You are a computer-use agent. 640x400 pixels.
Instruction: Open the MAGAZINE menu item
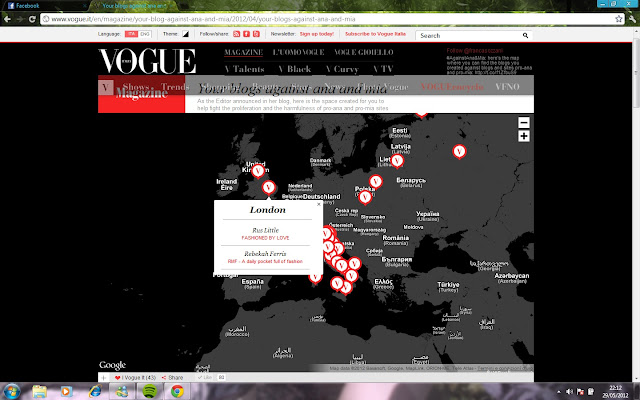point(243,52)
